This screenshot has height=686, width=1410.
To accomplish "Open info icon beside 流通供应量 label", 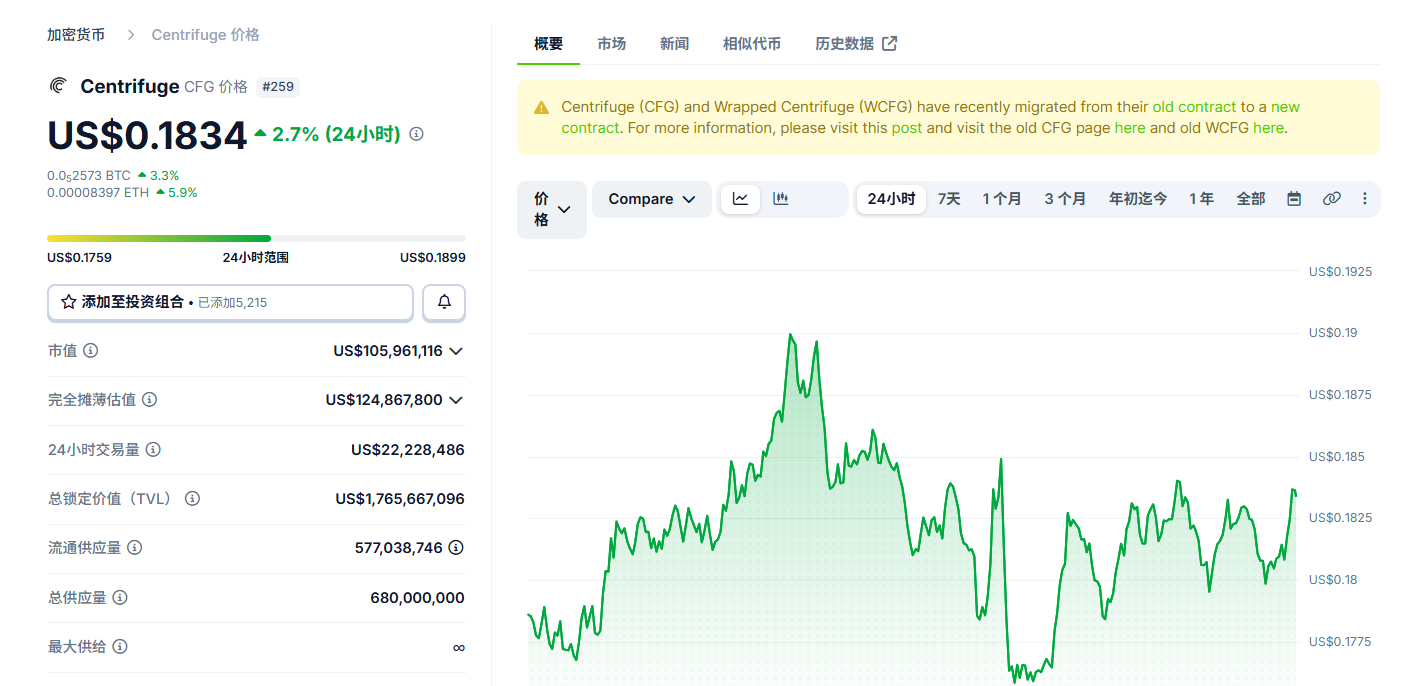I will tap(134, 548).
